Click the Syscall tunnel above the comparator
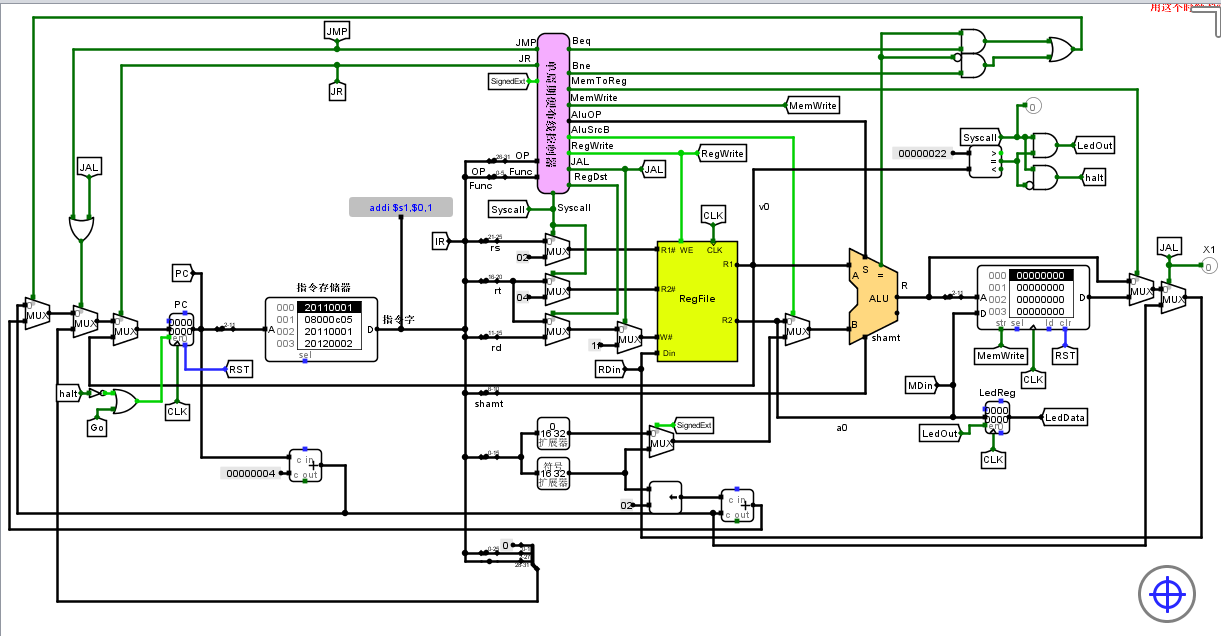The width and height of the screenshot is (1221, 636). [x=980, y=137]
